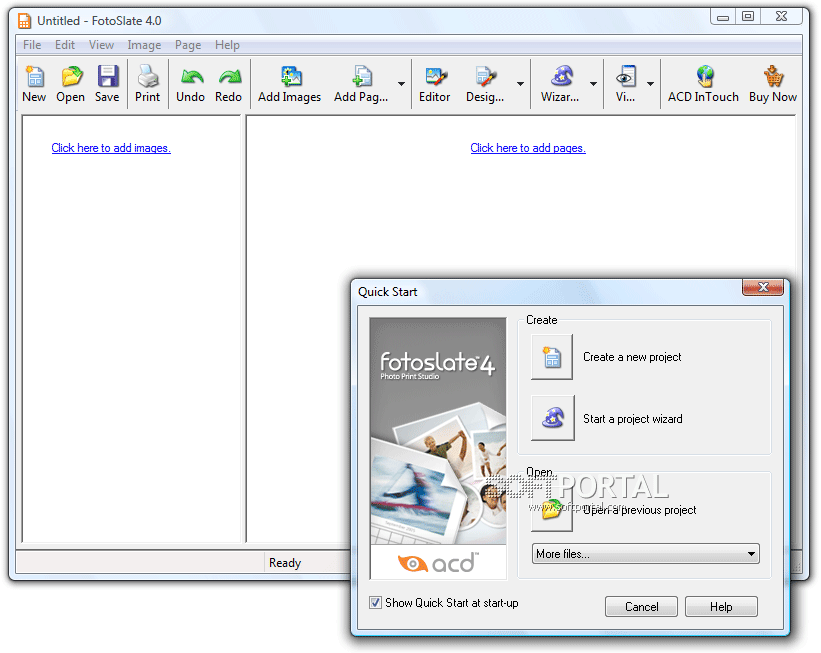This screenshot has width=821, height=653.
Task: Click the Undo arrow icon
Action: tap(191, 77)
